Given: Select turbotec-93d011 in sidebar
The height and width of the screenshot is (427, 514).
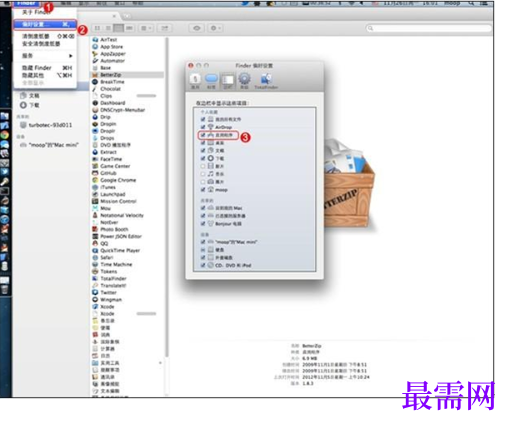Looking at the screenshot, I should [x=46, y=125].
